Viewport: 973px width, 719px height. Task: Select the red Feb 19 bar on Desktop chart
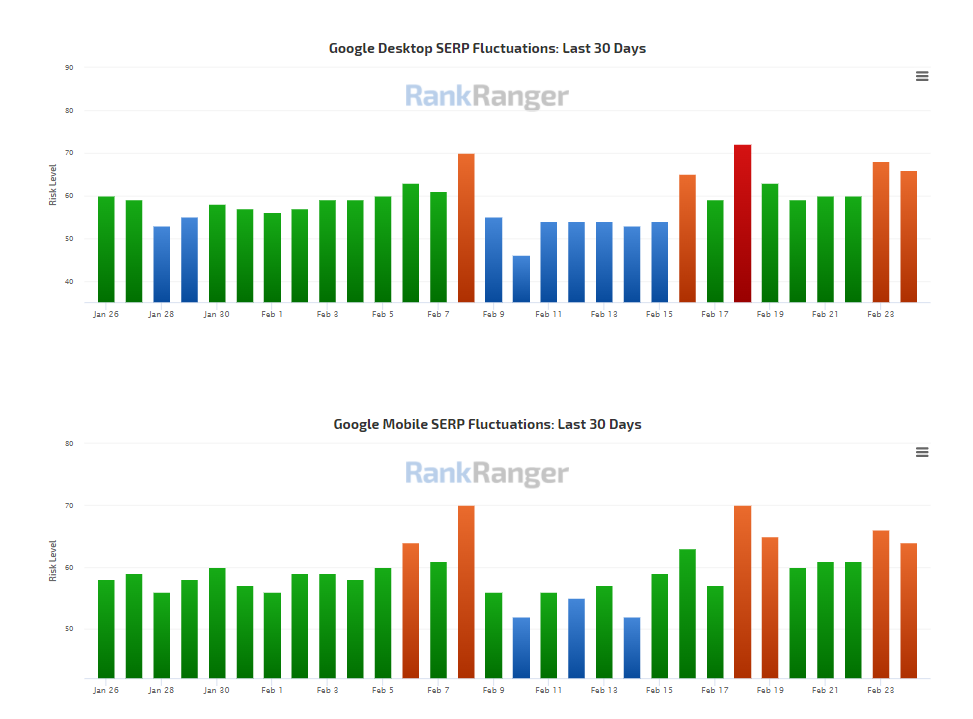click(x=742, y=220)
